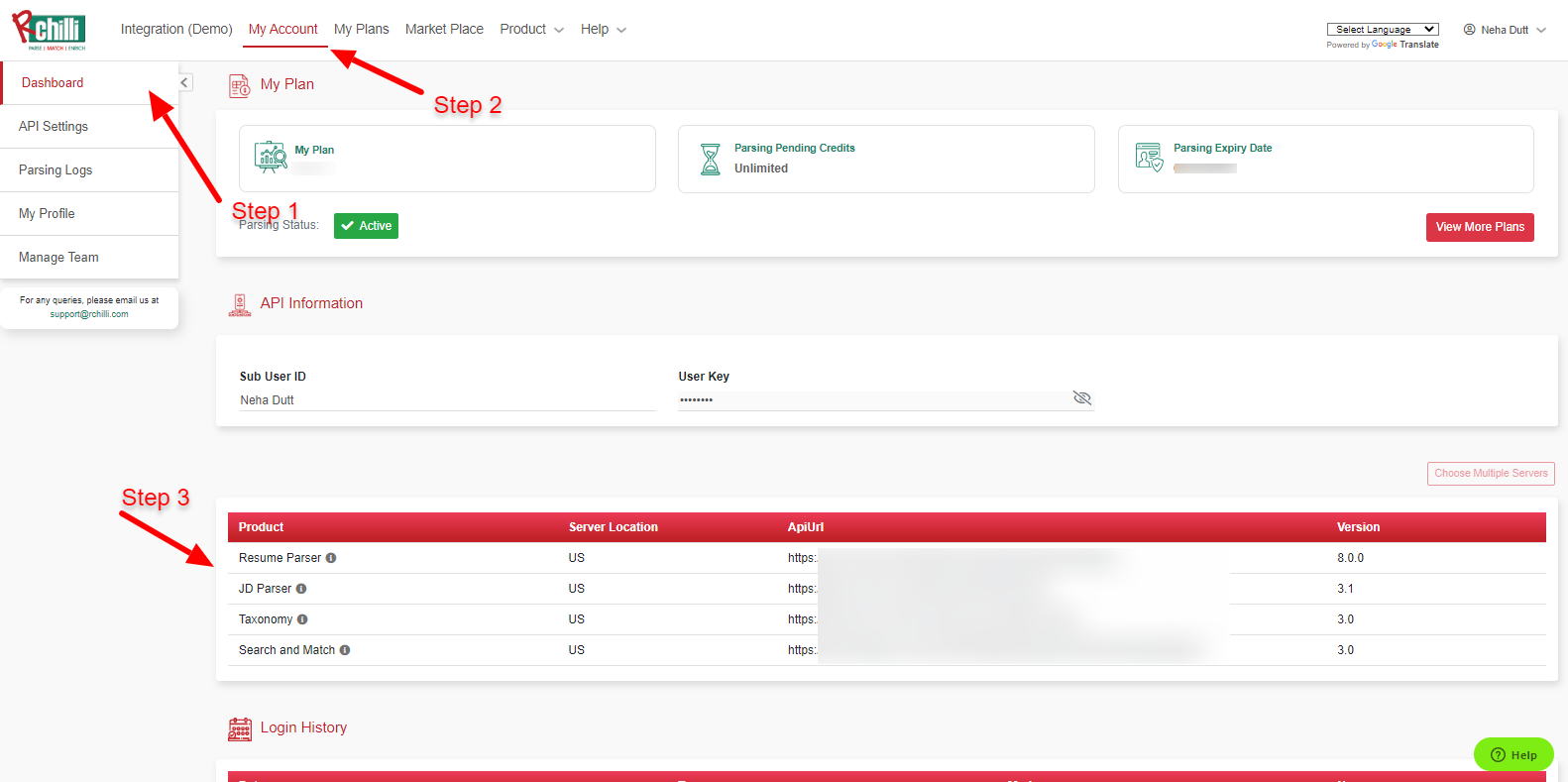
Task: Click the API Information heading
Action: [x=311, y=303]
